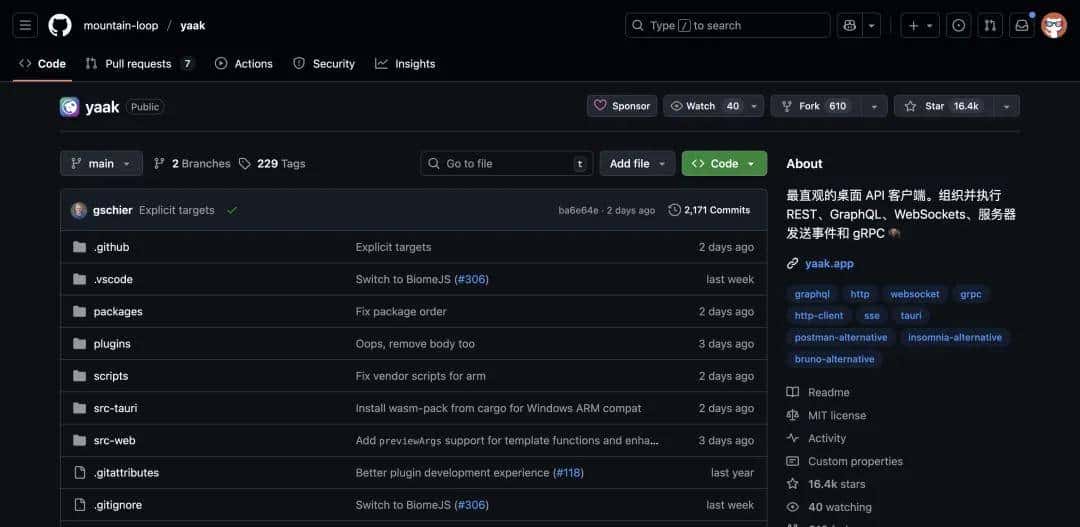Open the issues icon in header
Screen dimensions: 1080x527
[959, 25]
